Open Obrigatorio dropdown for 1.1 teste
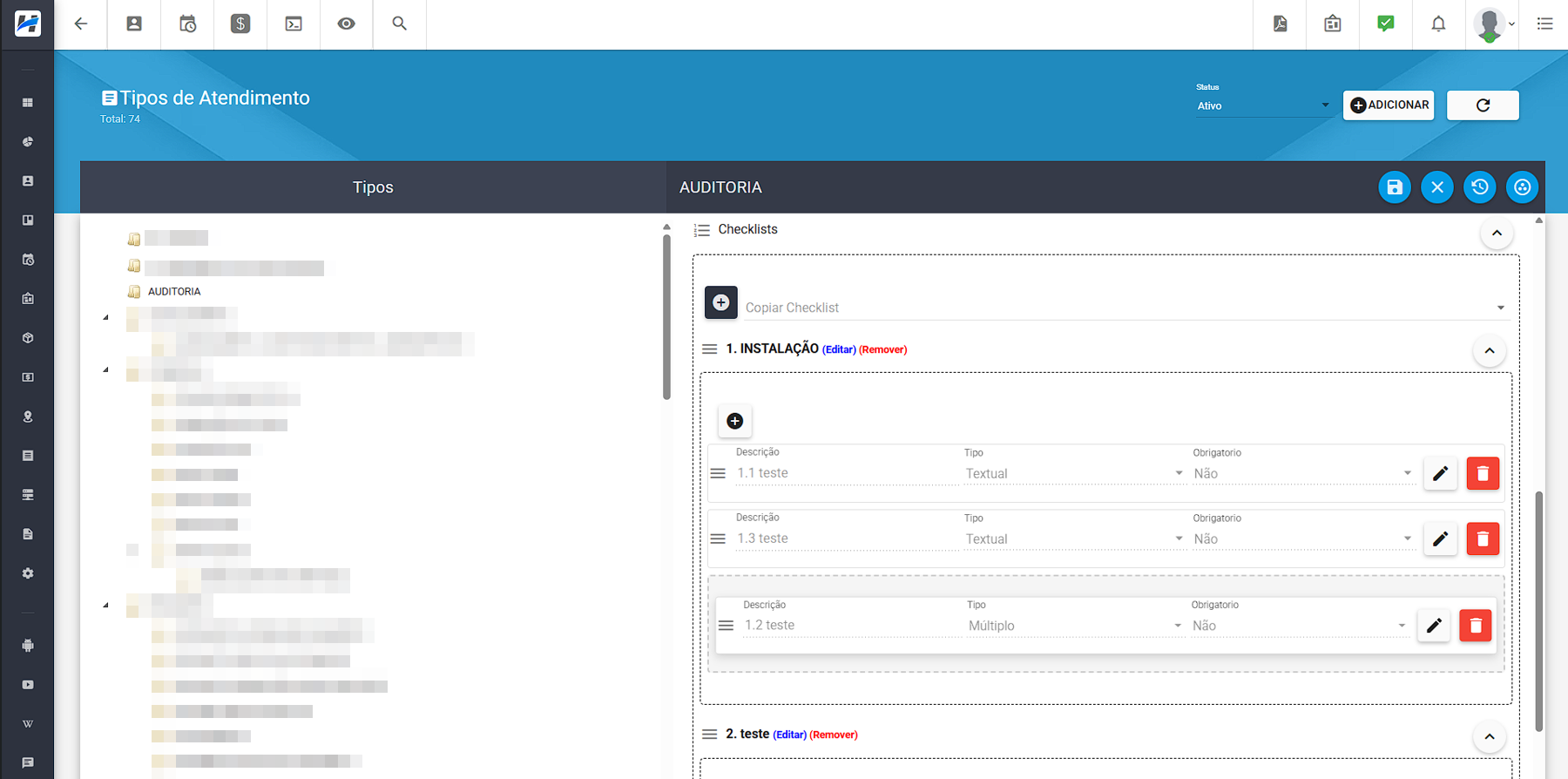The width and height of the screenshot is (1568, 779). [1303, 473]
